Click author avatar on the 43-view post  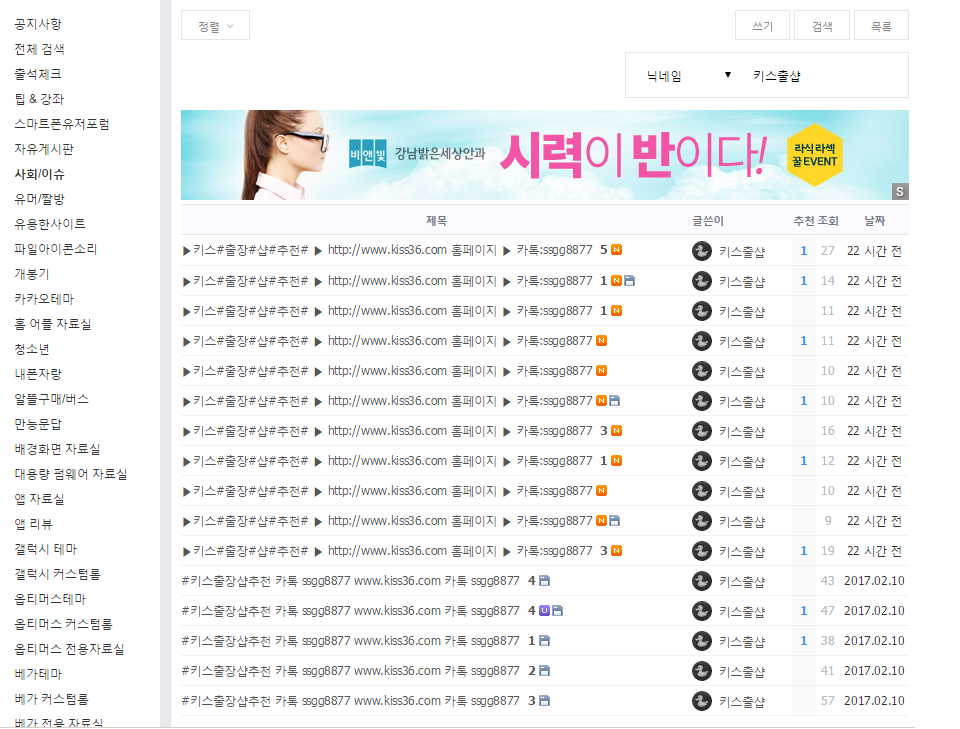[x=702, y=581]
